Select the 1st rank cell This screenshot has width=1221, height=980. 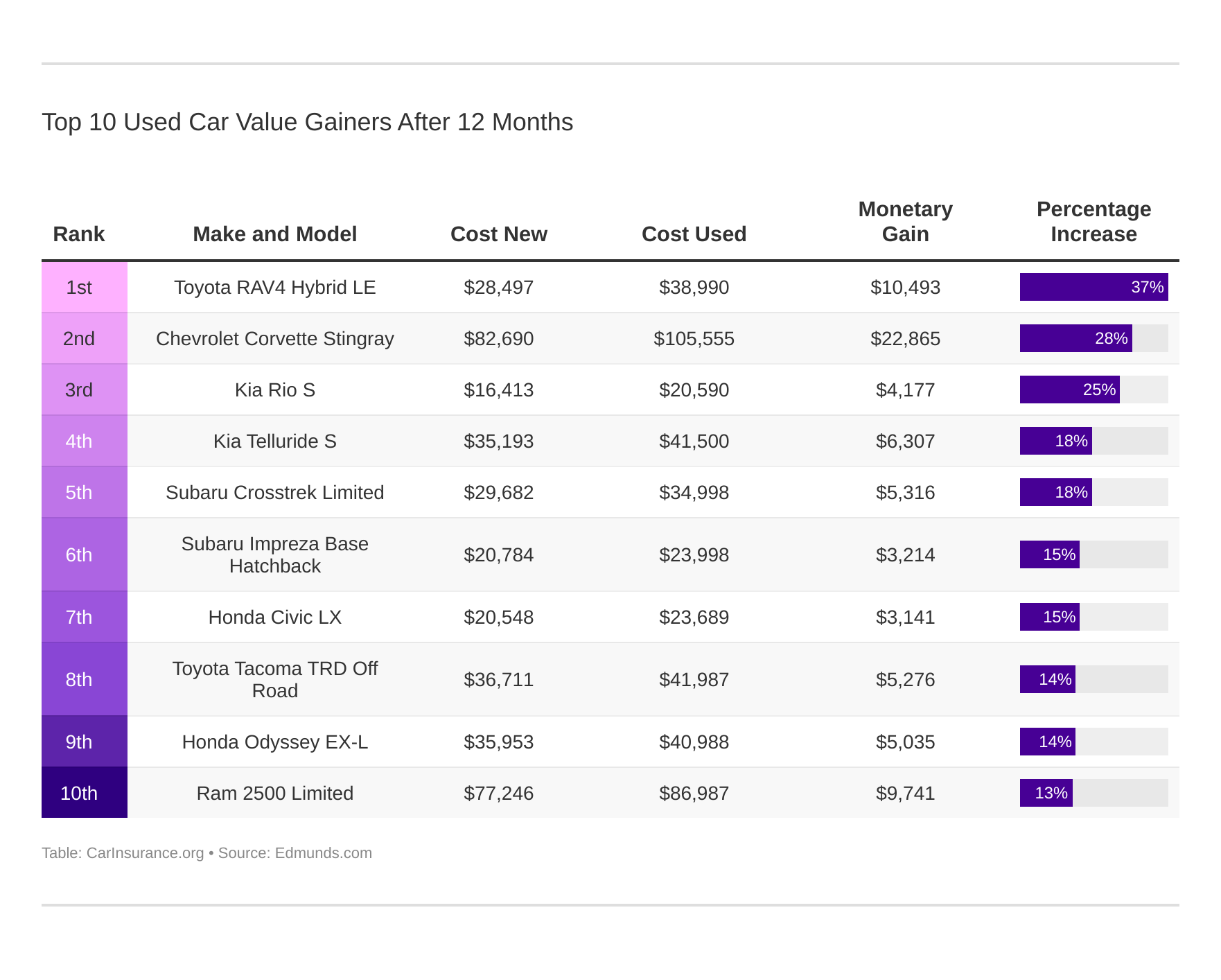[x=78, y=288]
